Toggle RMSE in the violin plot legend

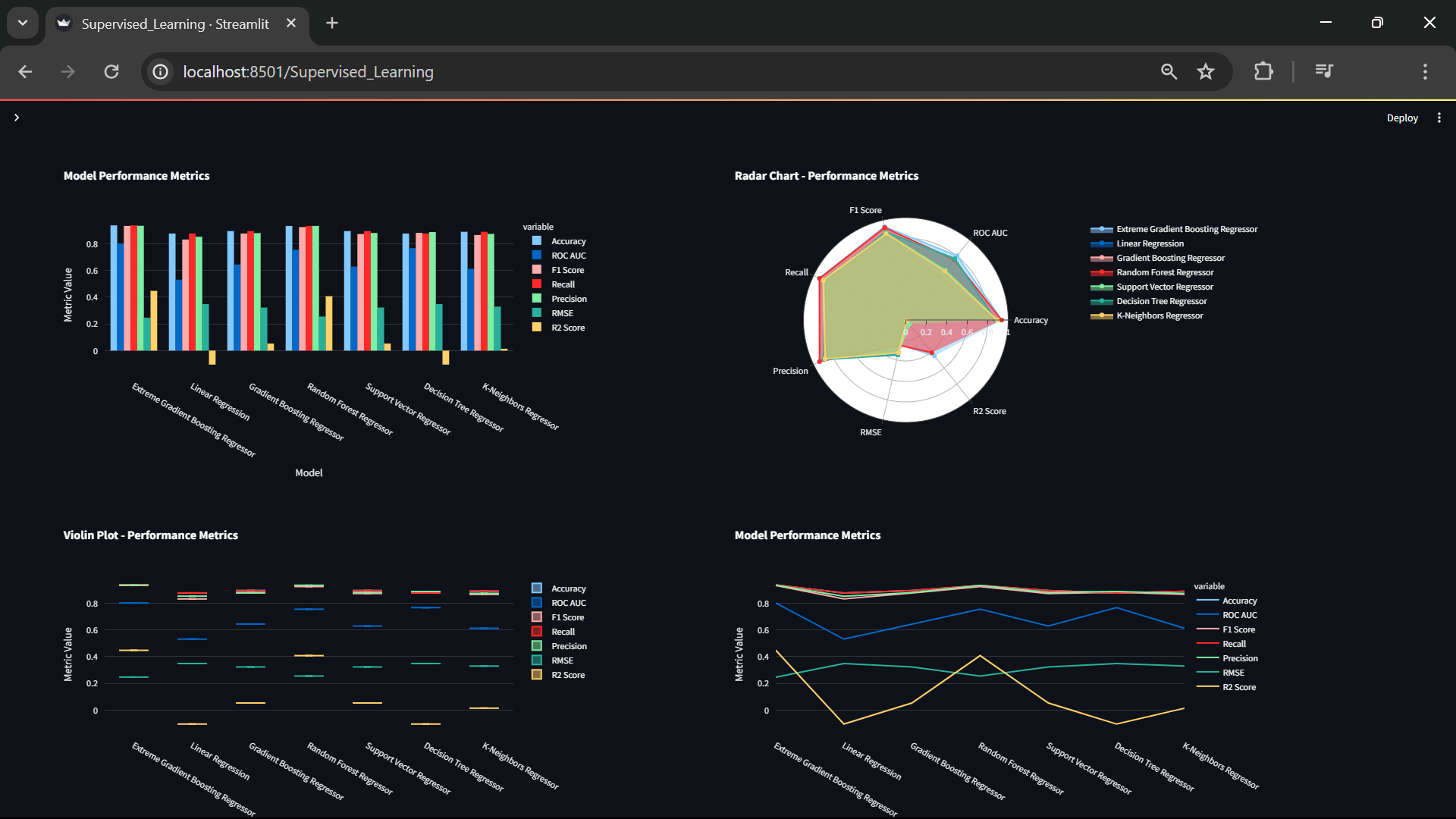click(x=561, y=660)
